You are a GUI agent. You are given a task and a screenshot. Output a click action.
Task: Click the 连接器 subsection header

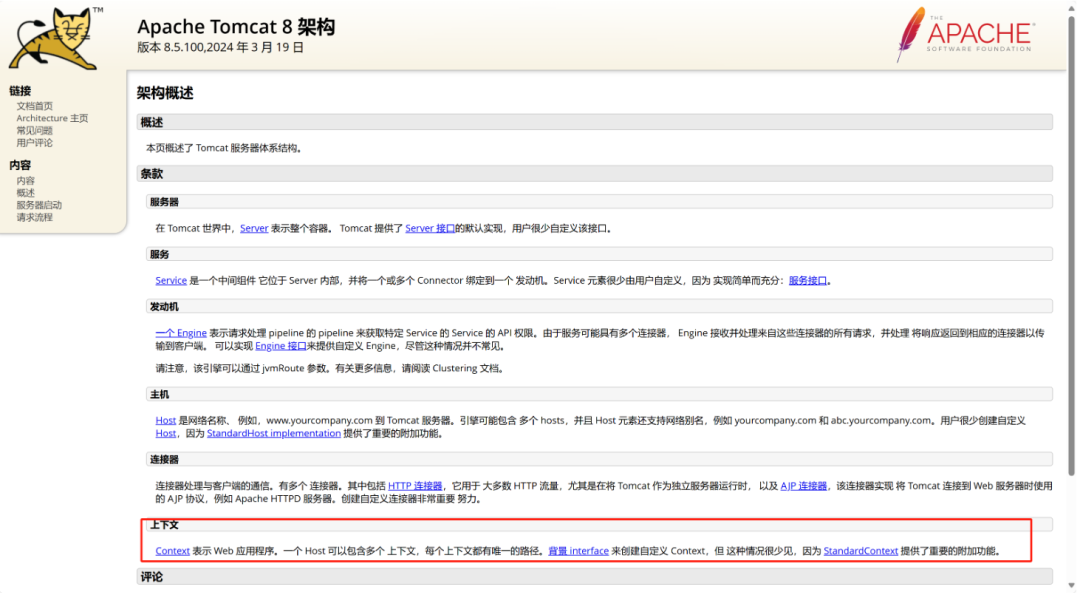pos(599,460)
